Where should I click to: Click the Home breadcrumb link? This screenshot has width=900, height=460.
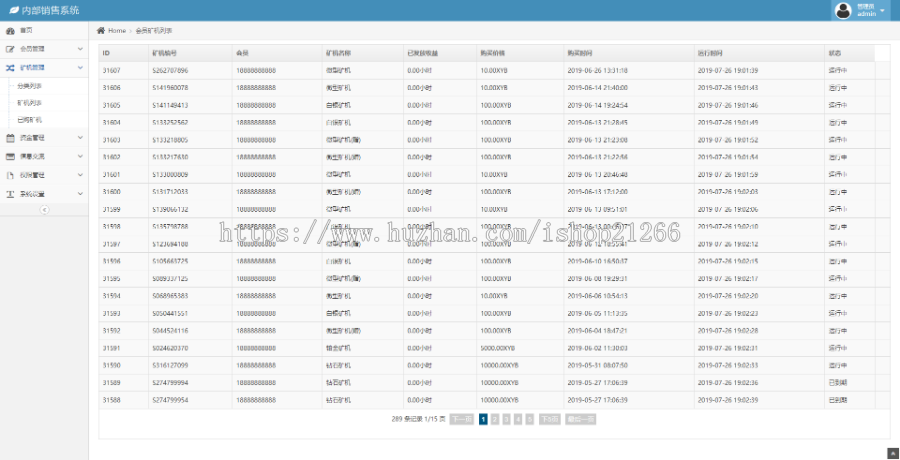tap(117, 30)
